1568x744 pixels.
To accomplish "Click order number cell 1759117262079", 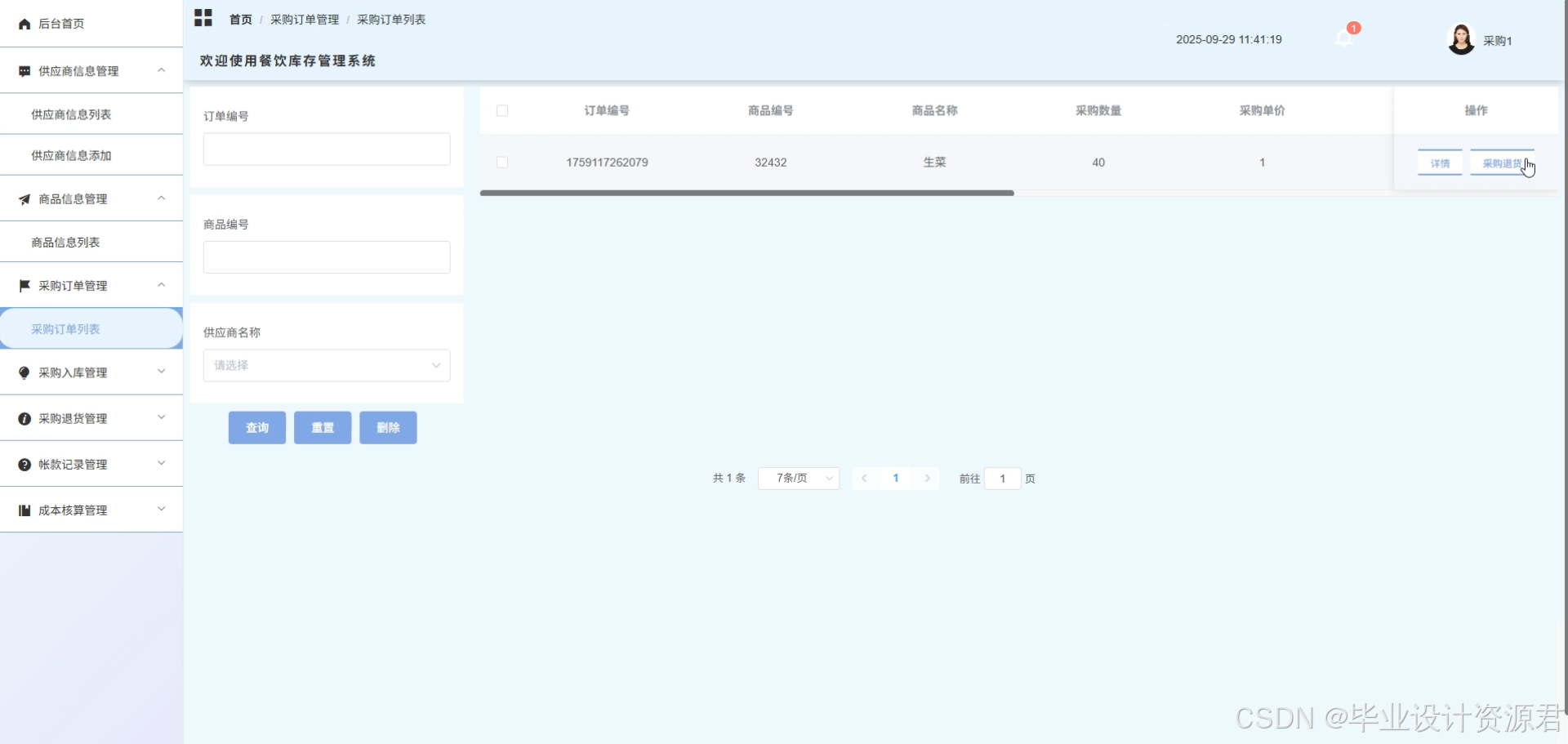I will click(608, 163).
